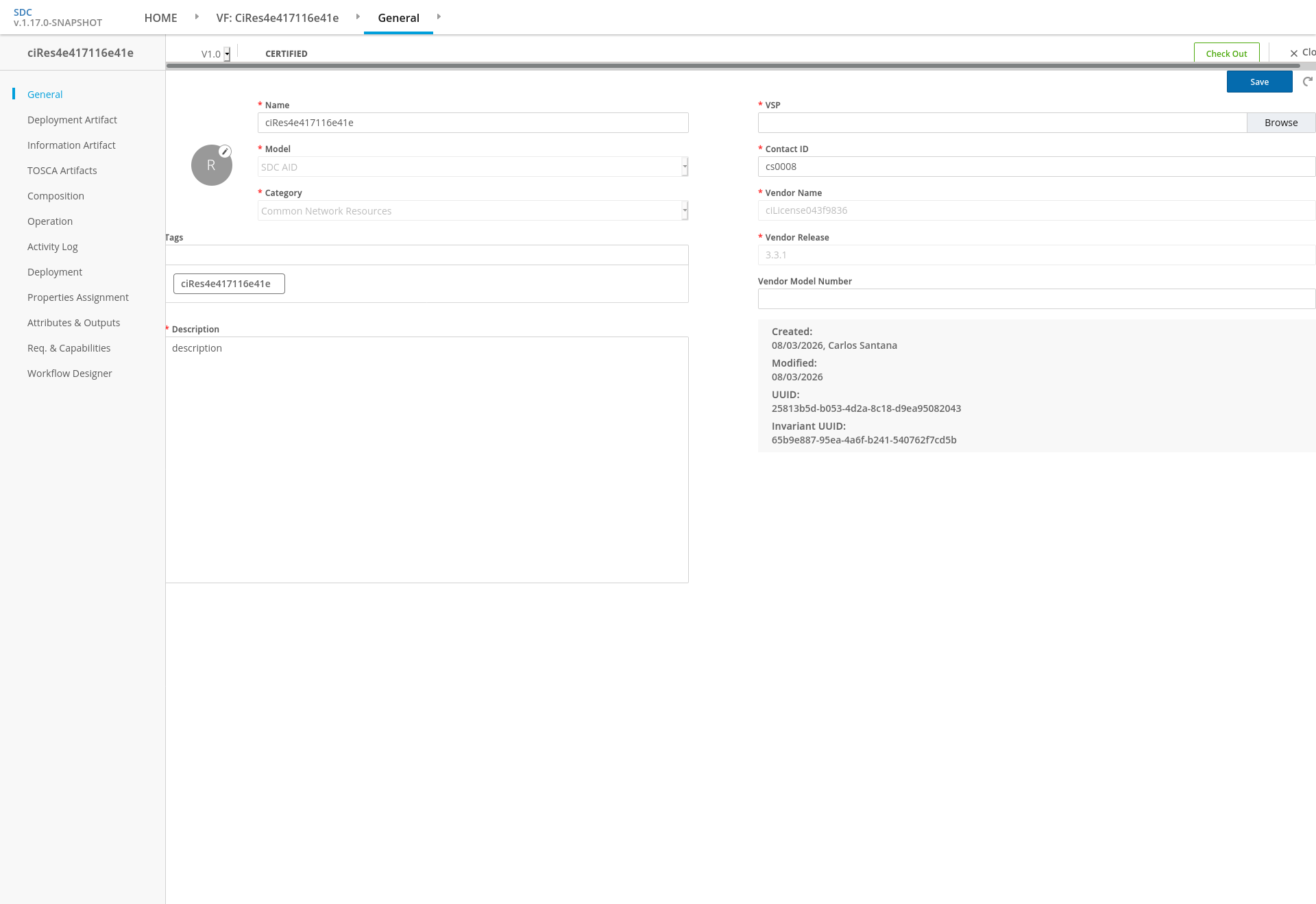The height and width of the screenshot is (904, 1316).
Task: Click the Vendor Model Number field
Action: pos(1036,299)
